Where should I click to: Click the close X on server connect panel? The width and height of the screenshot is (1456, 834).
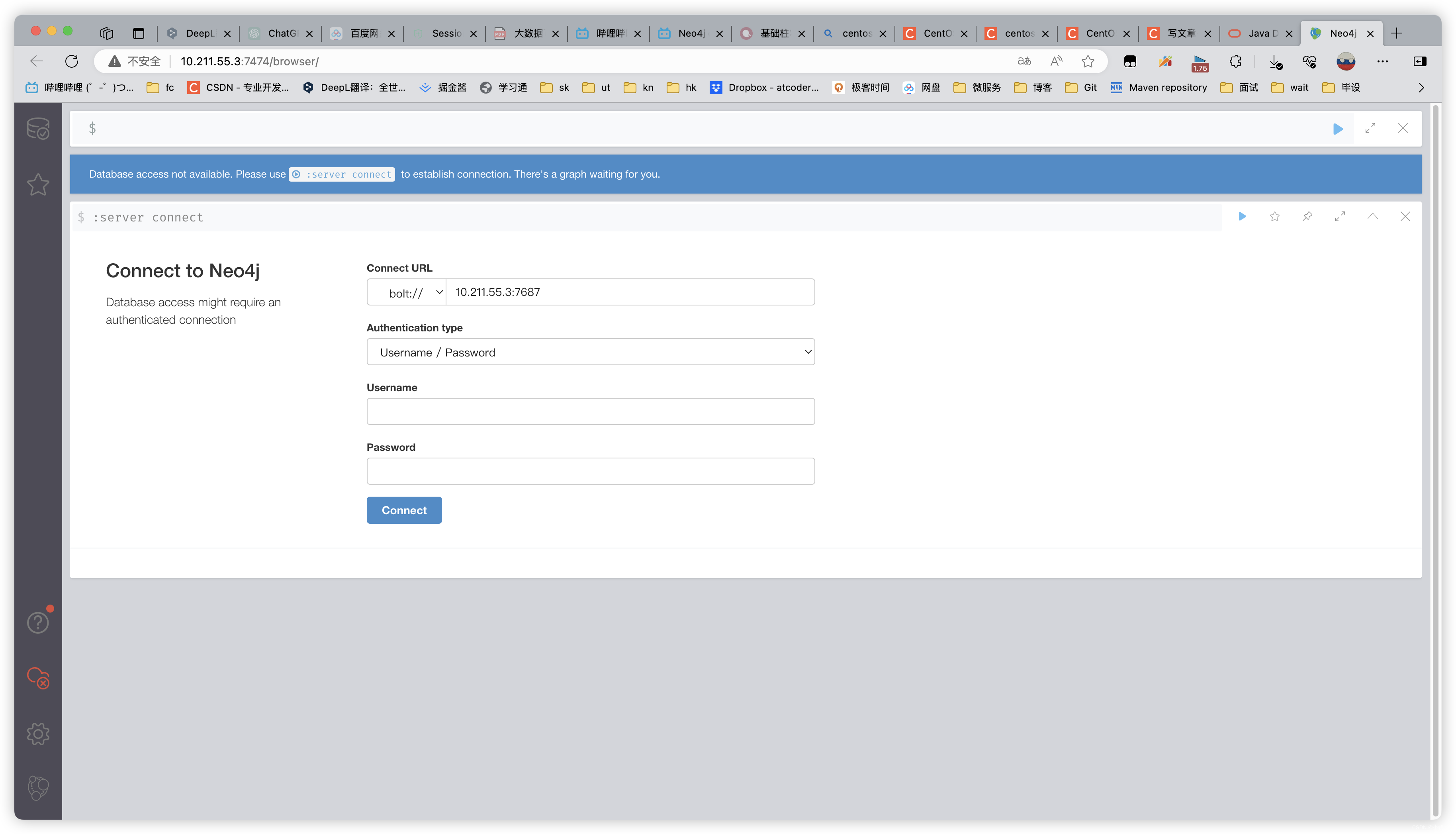[x=1405, y=217]
